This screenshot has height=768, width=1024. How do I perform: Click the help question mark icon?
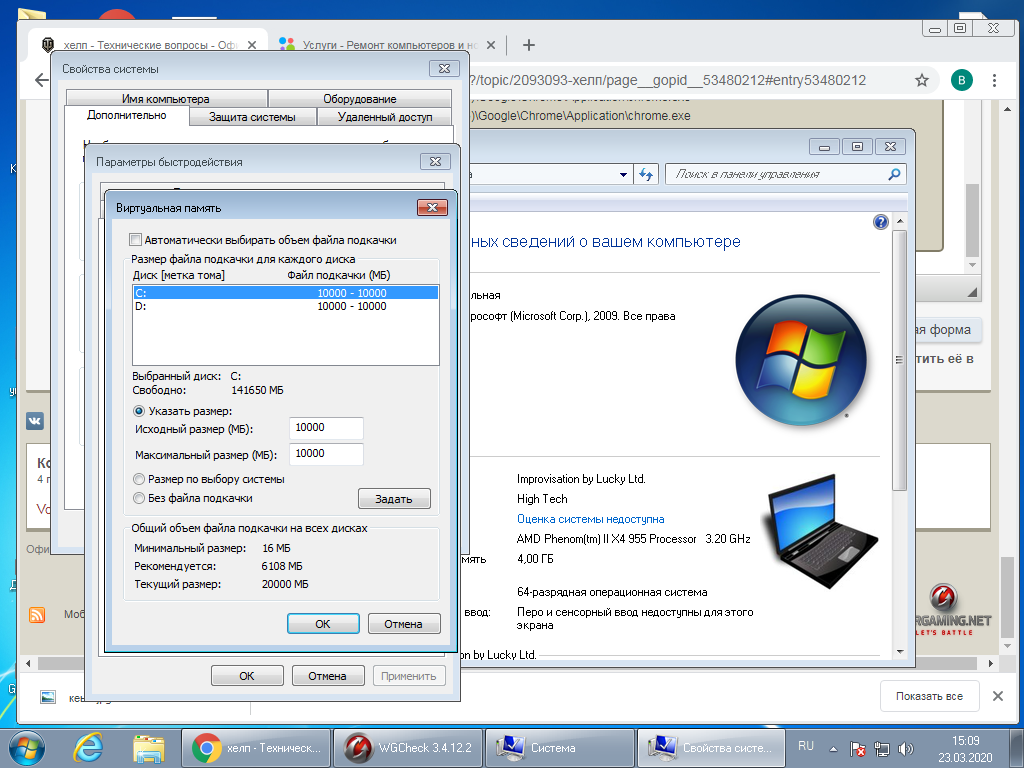[881, 222]
